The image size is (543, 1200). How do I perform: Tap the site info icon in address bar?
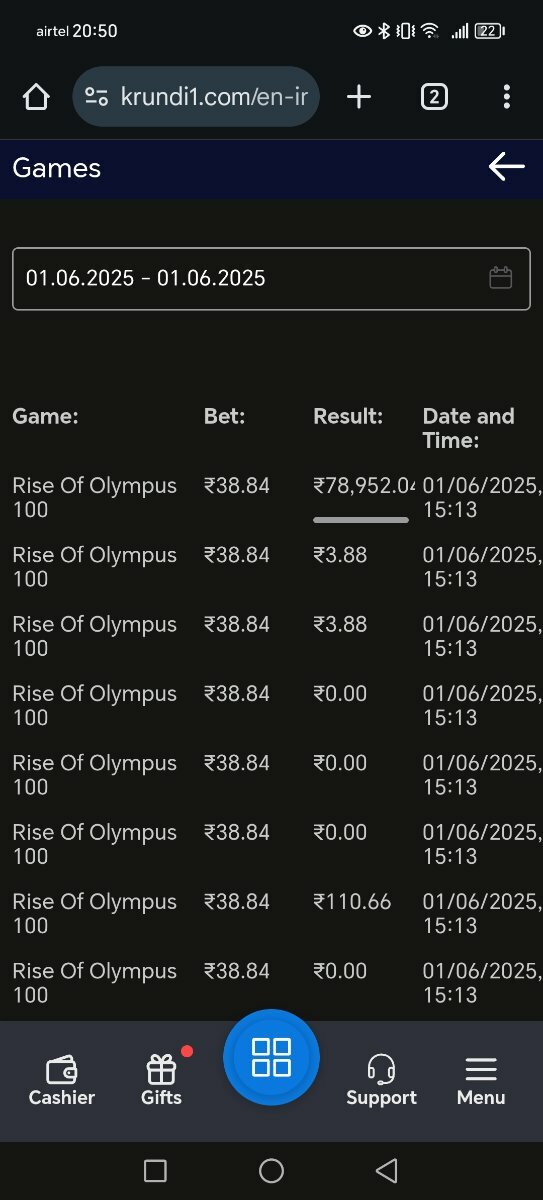pyautogui.click(x=96, y=97)
